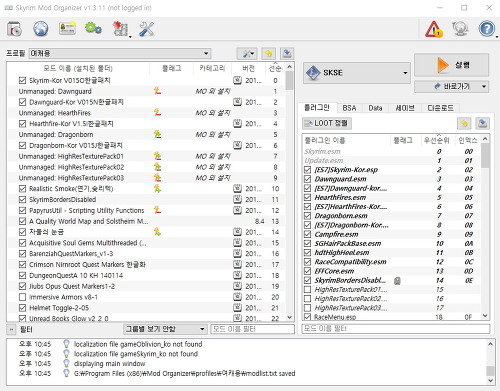Click the flag icon on Unmanaged: HighResTexturePack01 row
Screen dimensions: 500x391
coord(157,156)
